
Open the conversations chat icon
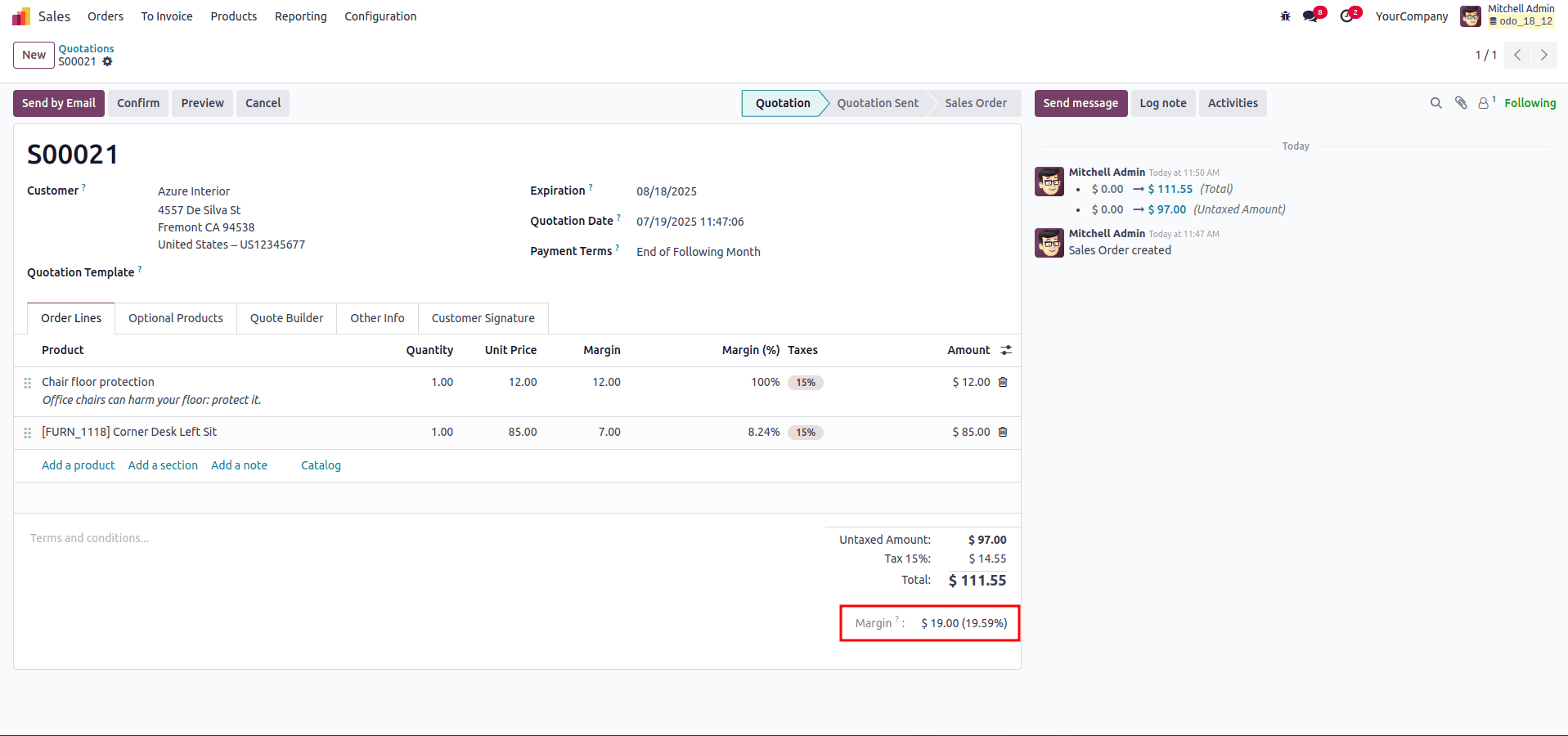[x=1310, y=16]
